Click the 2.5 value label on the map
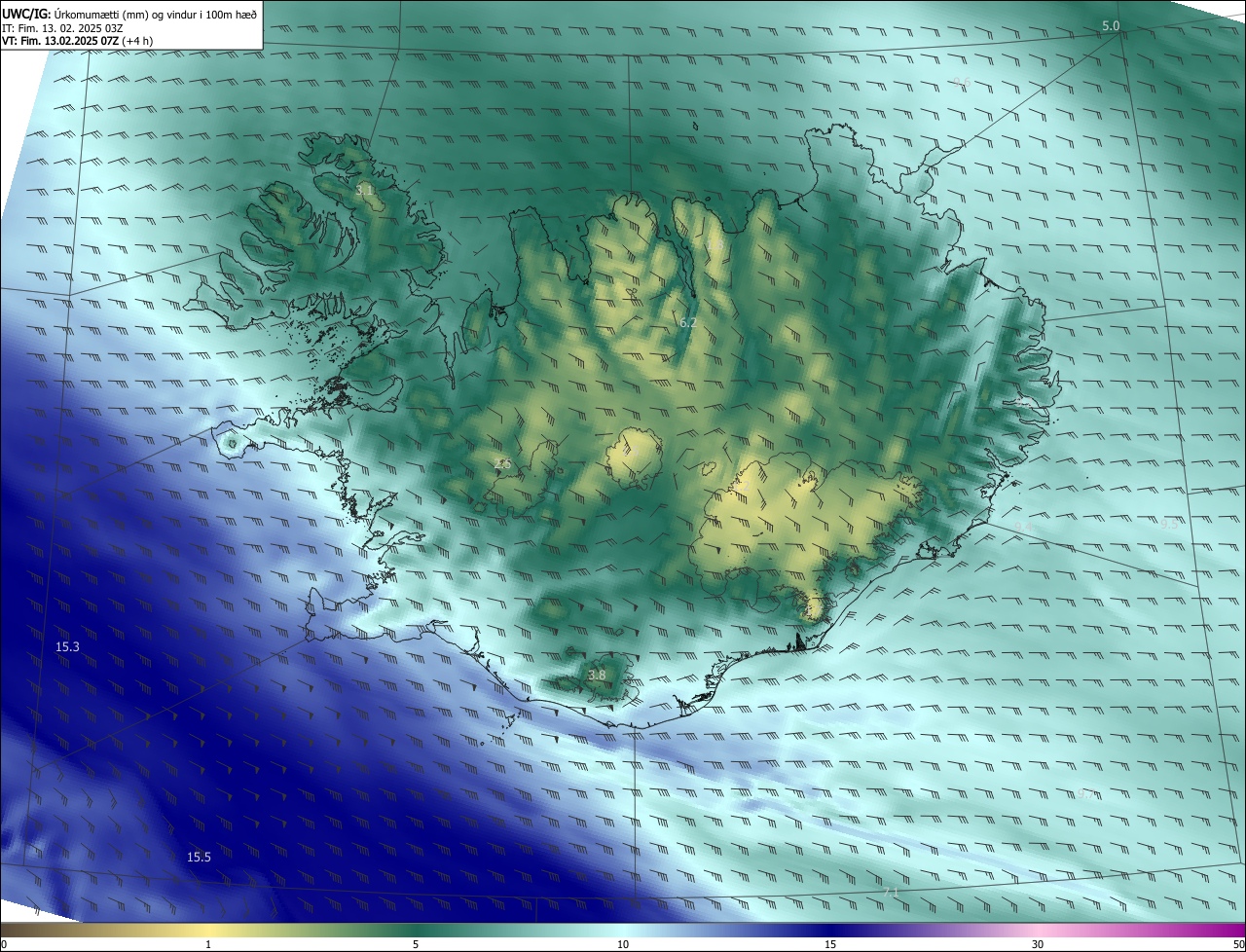 [502, 463]
